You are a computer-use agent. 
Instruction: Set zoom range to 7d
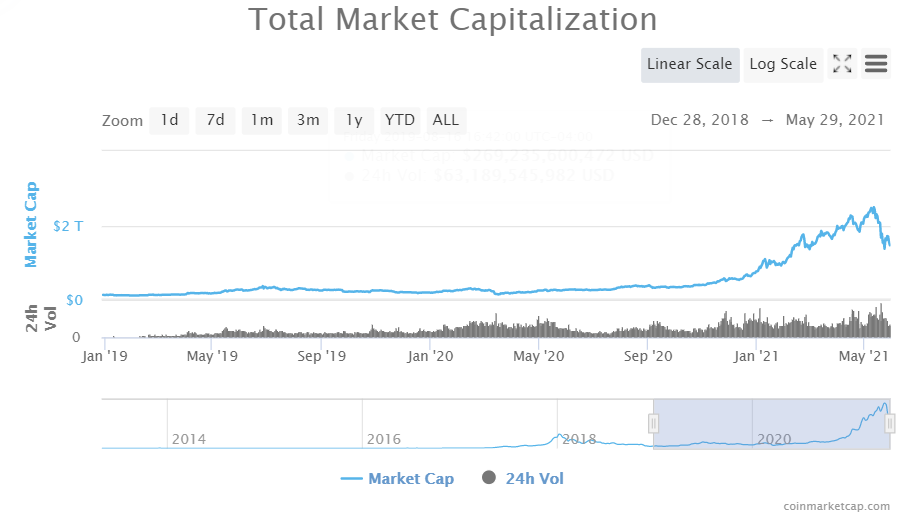click(215, 120)
